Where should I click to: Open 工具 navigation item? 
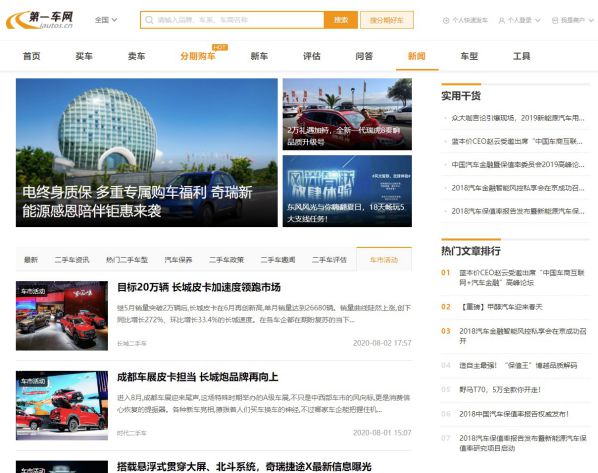[522, 56]
